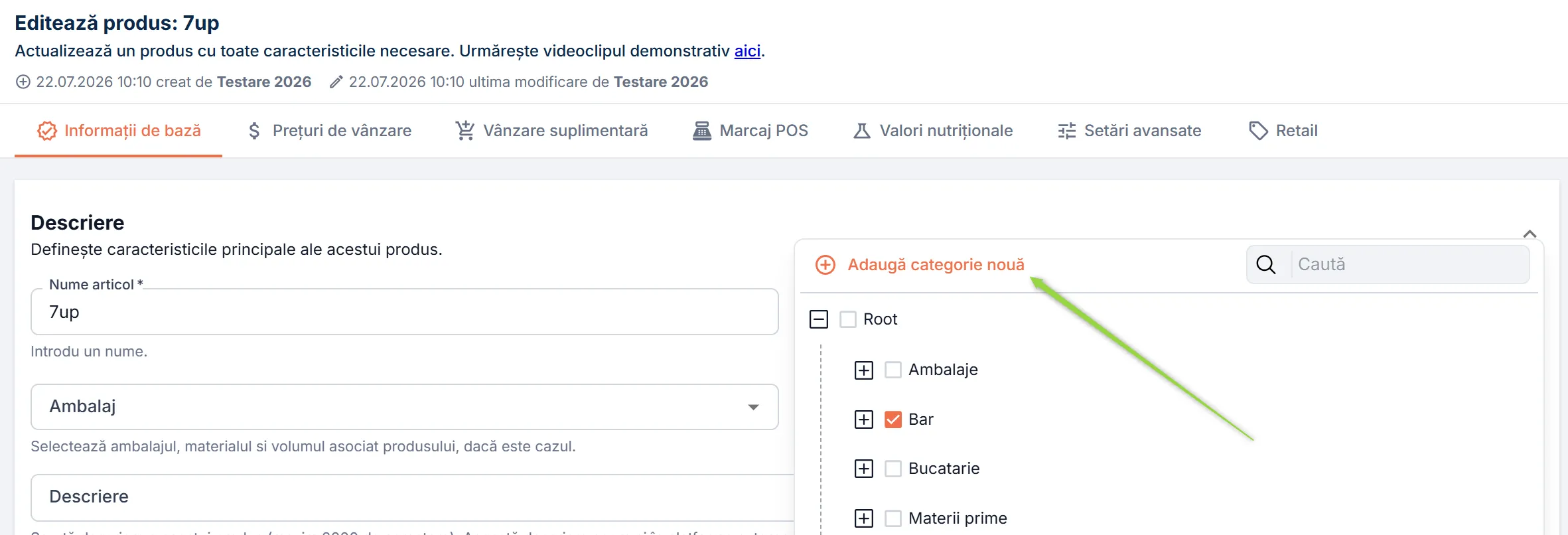The image size is (1568, 535).
Task: Select the Materii prime checkbox
Action: (893, 518)
